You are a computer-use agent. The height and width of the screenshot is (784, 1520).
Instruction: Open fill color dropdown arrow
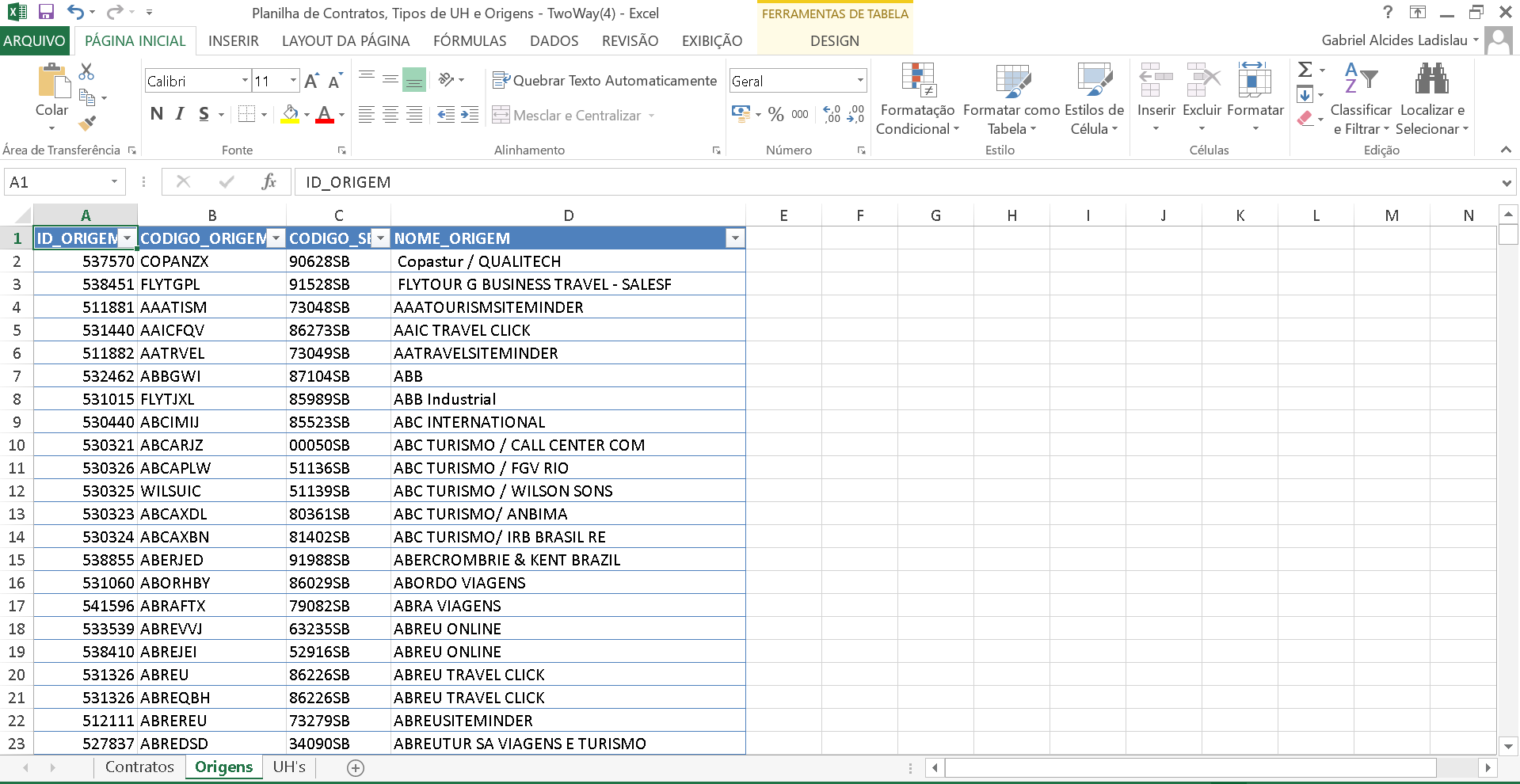tap(307, 115)
